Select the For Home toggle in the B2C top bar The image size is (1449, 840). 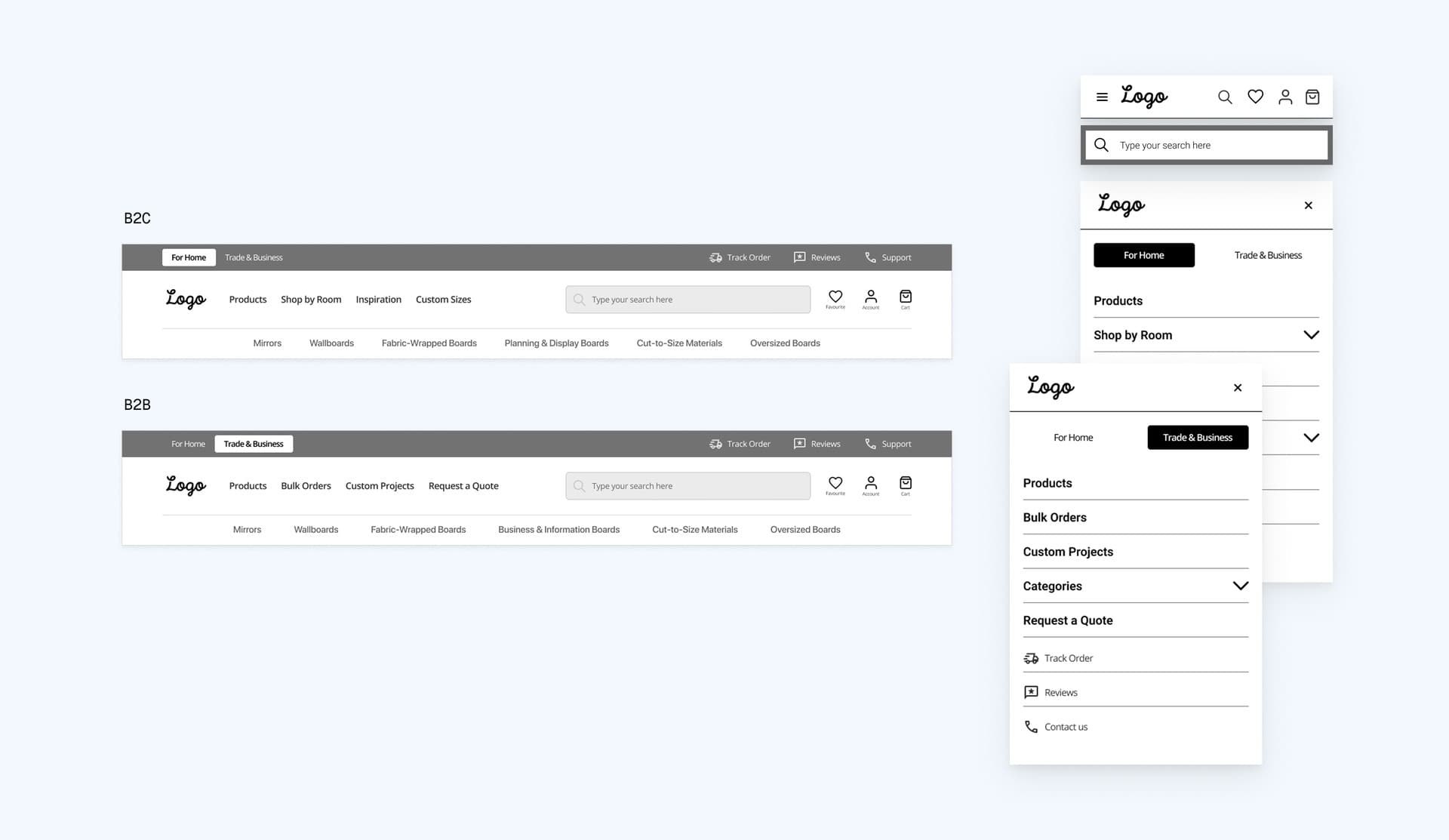pyautogui.click(x=189, y=257)
